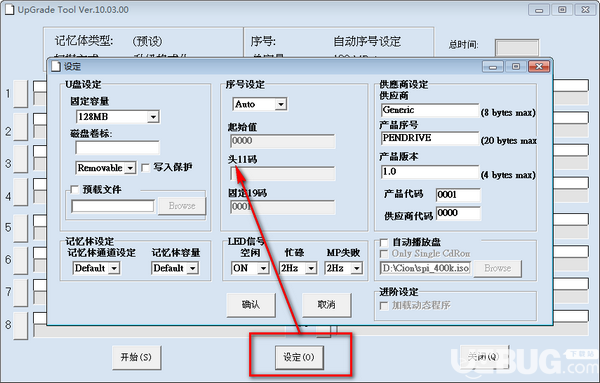Viewport: 600px width, 383px height.
Task: Click the 起始值 field showing 0000
Action: (x=283, y=141)
